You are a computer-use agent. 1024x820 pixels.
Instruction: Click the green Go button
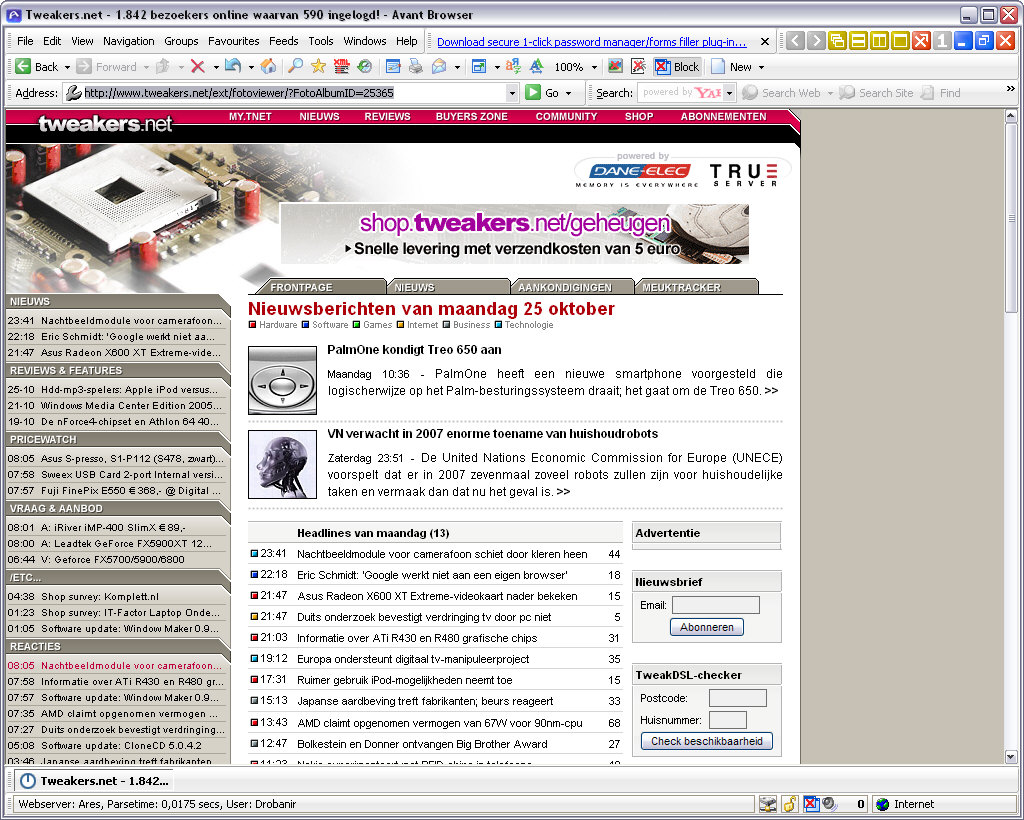pyautogui.click(x=543, y=93)
